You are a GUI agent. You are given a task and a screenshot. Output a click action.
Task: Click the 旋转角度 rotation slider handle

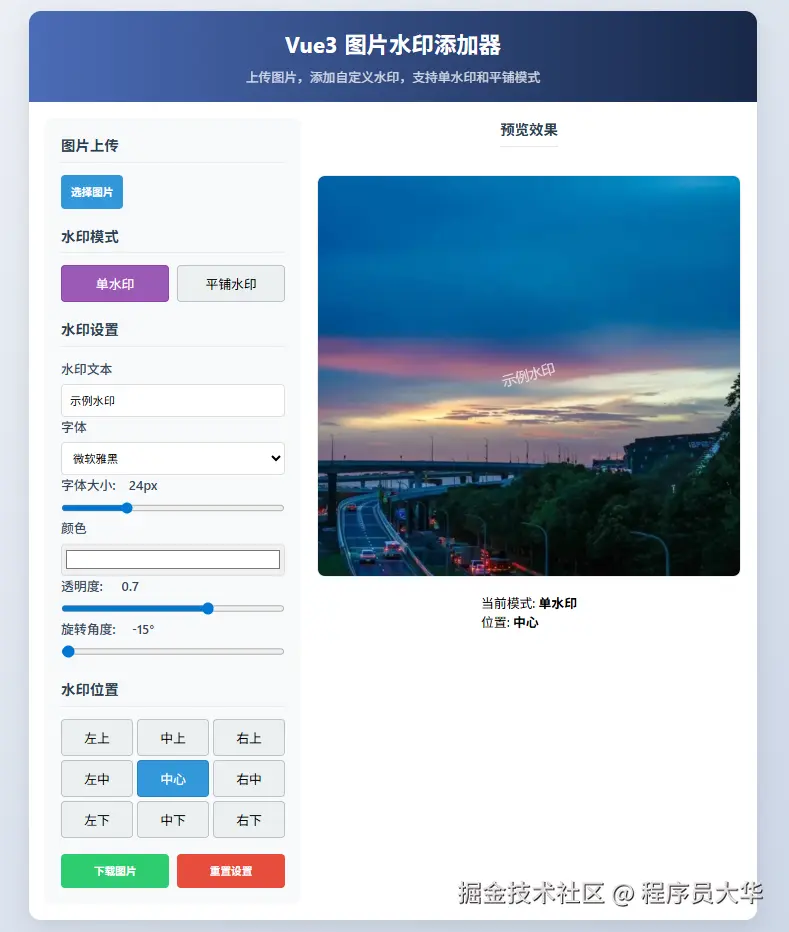coord(68,651)
